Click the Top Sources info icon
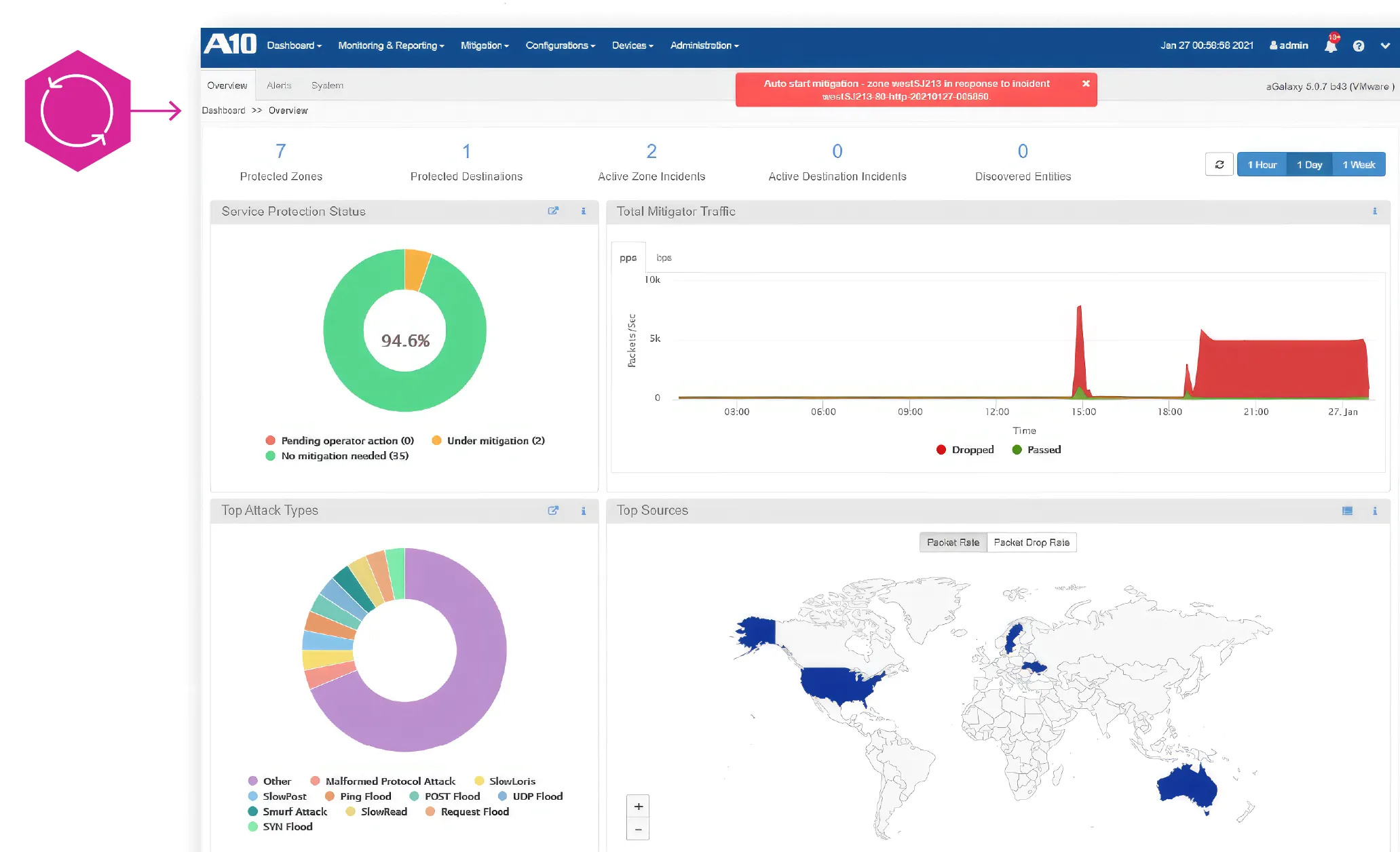 pyautogui.click(x=1375, y=511)
